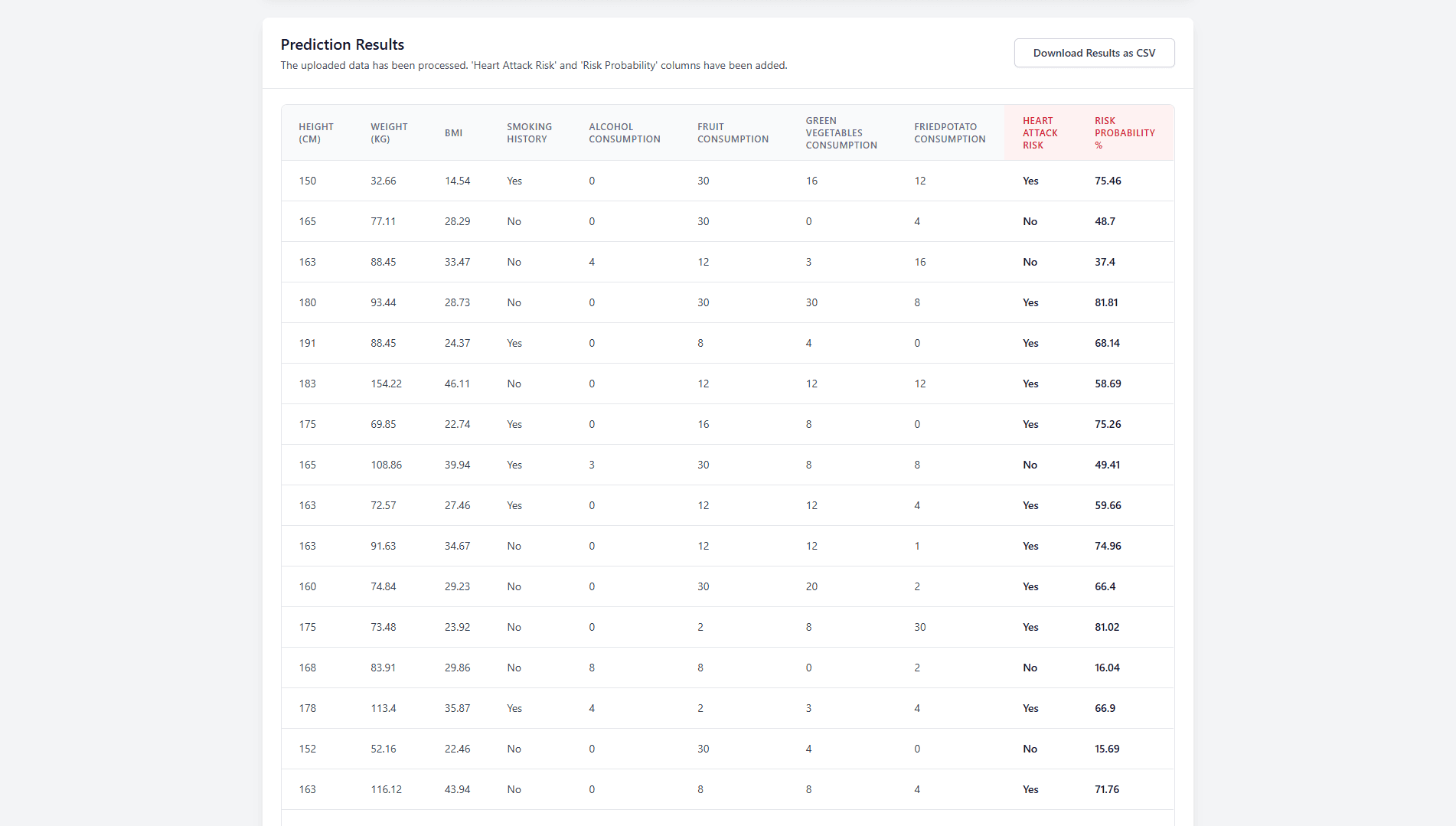Click the Weight (KG) column header
Screen dimensions: 1456x826
[389, 133]
